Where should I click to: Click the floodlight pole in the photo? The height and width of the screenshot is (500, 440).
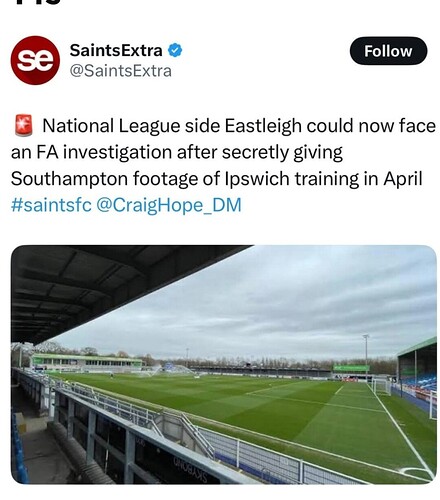click(x=366, y=357)
